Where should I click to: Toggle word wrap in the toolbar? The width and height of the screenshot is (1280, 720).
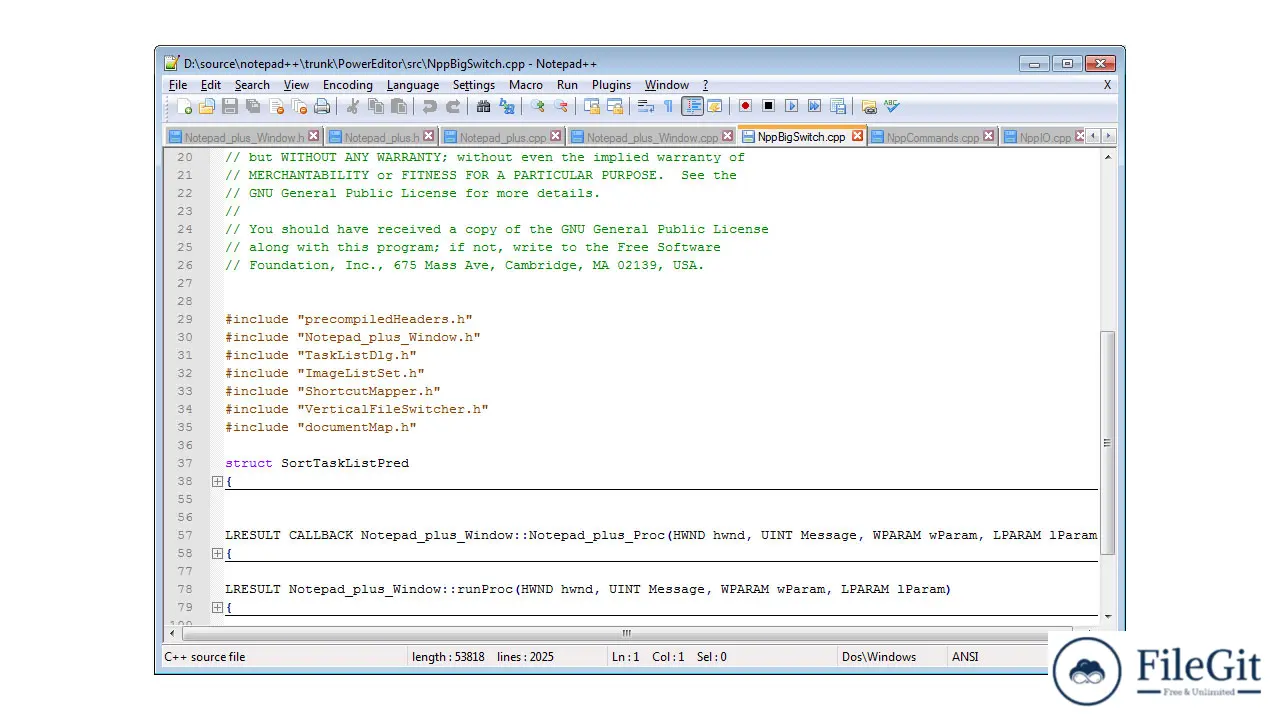coord(645,106)
